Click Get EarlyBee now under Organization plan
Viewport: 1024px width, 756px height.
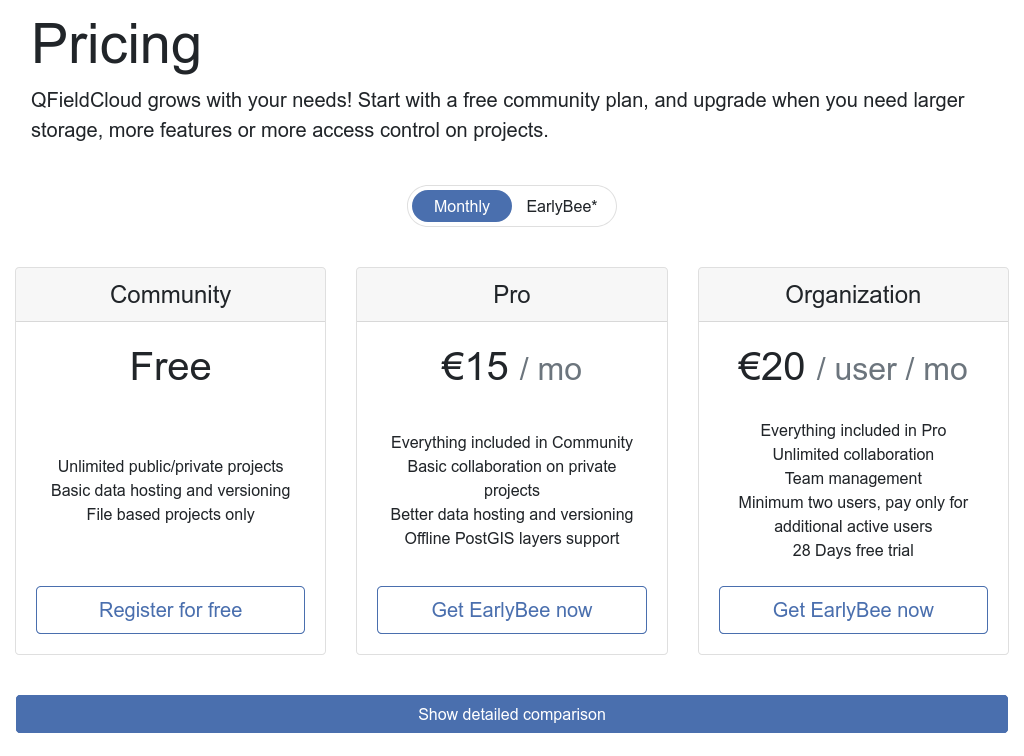853,610
